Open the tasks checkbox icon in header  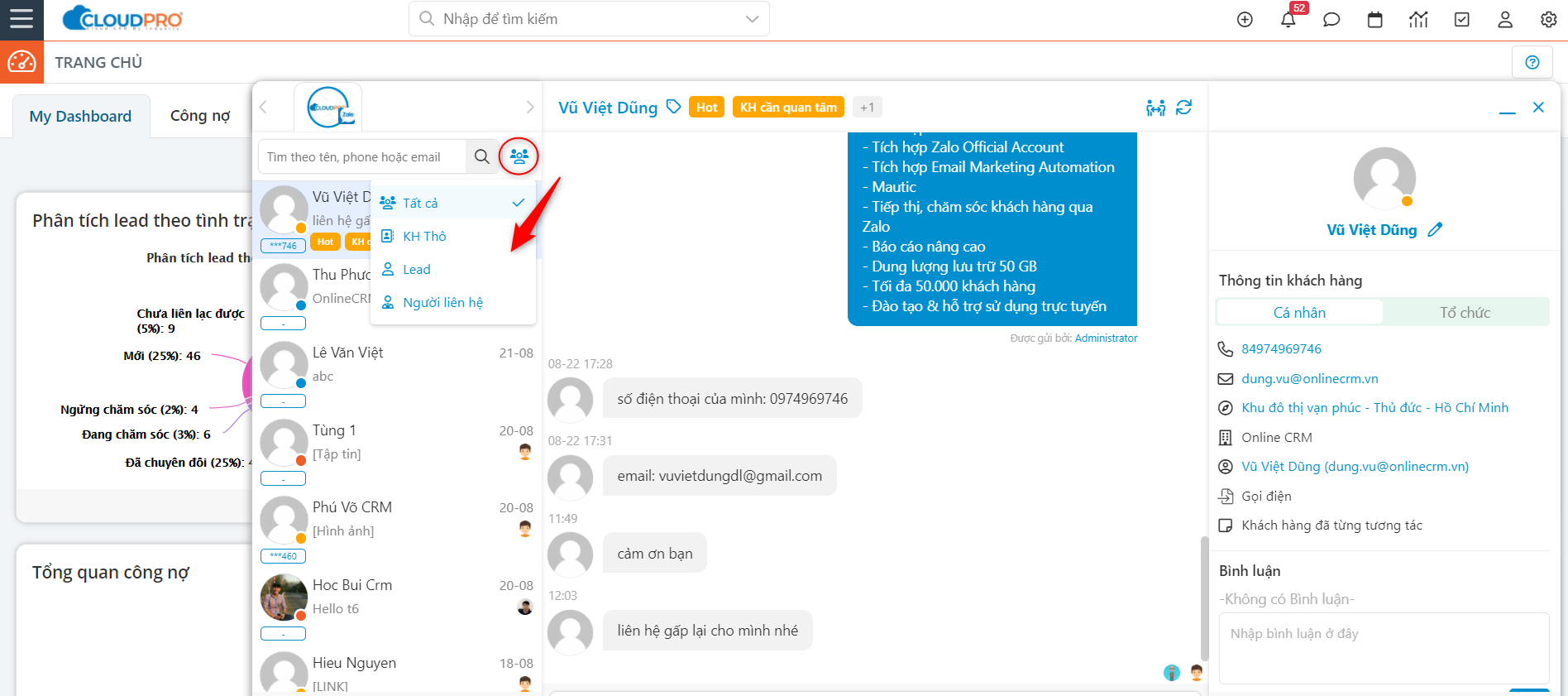click(1462, 19)
